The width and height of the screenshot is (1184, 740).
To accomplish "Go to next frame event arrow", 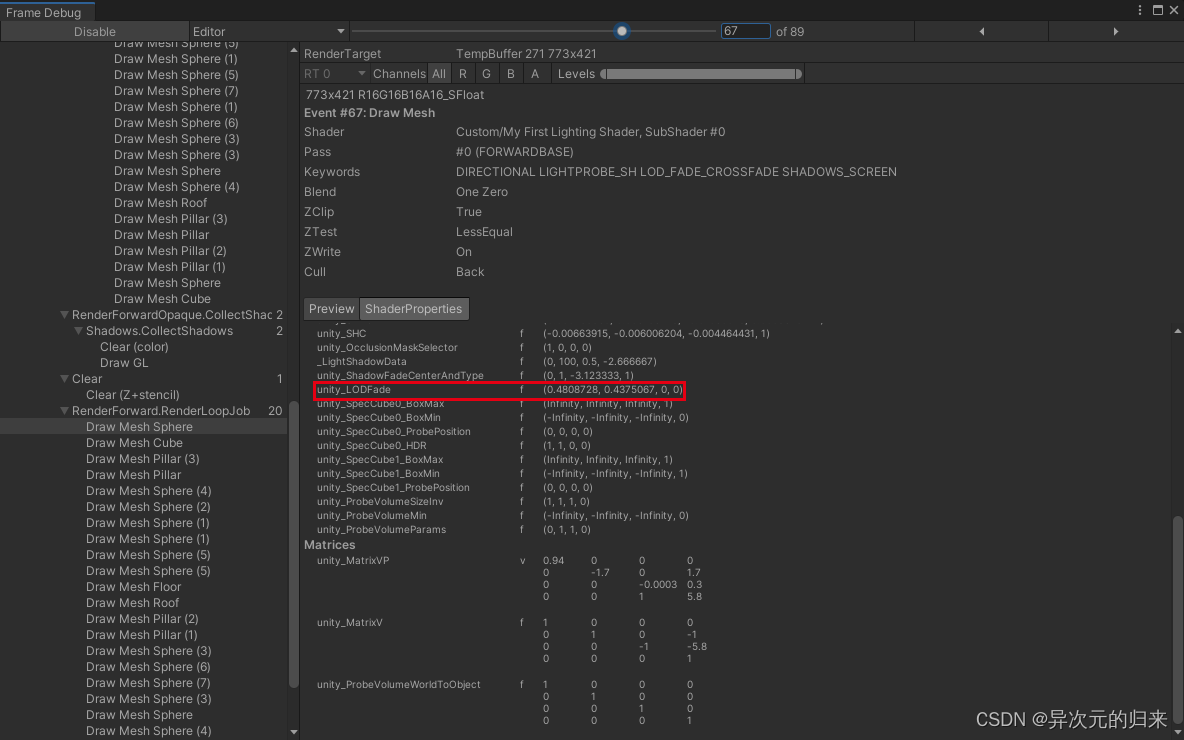I will pos(1115,31).
